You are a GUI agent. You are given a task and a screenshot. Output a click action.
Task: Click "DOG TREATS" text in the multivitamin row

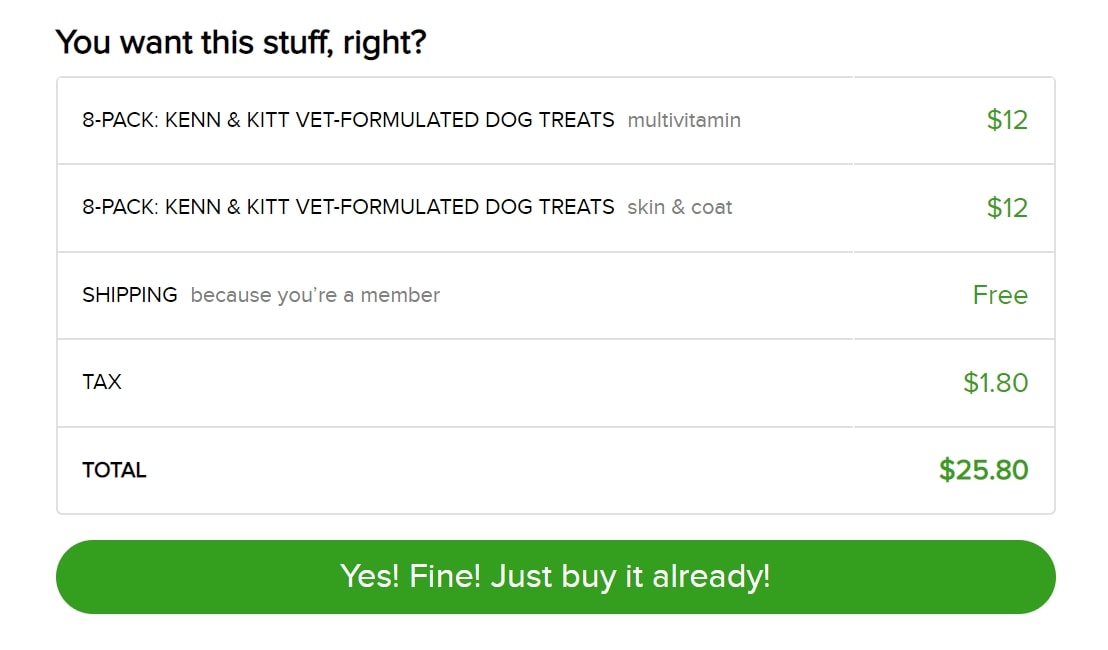tap(550, 120)
